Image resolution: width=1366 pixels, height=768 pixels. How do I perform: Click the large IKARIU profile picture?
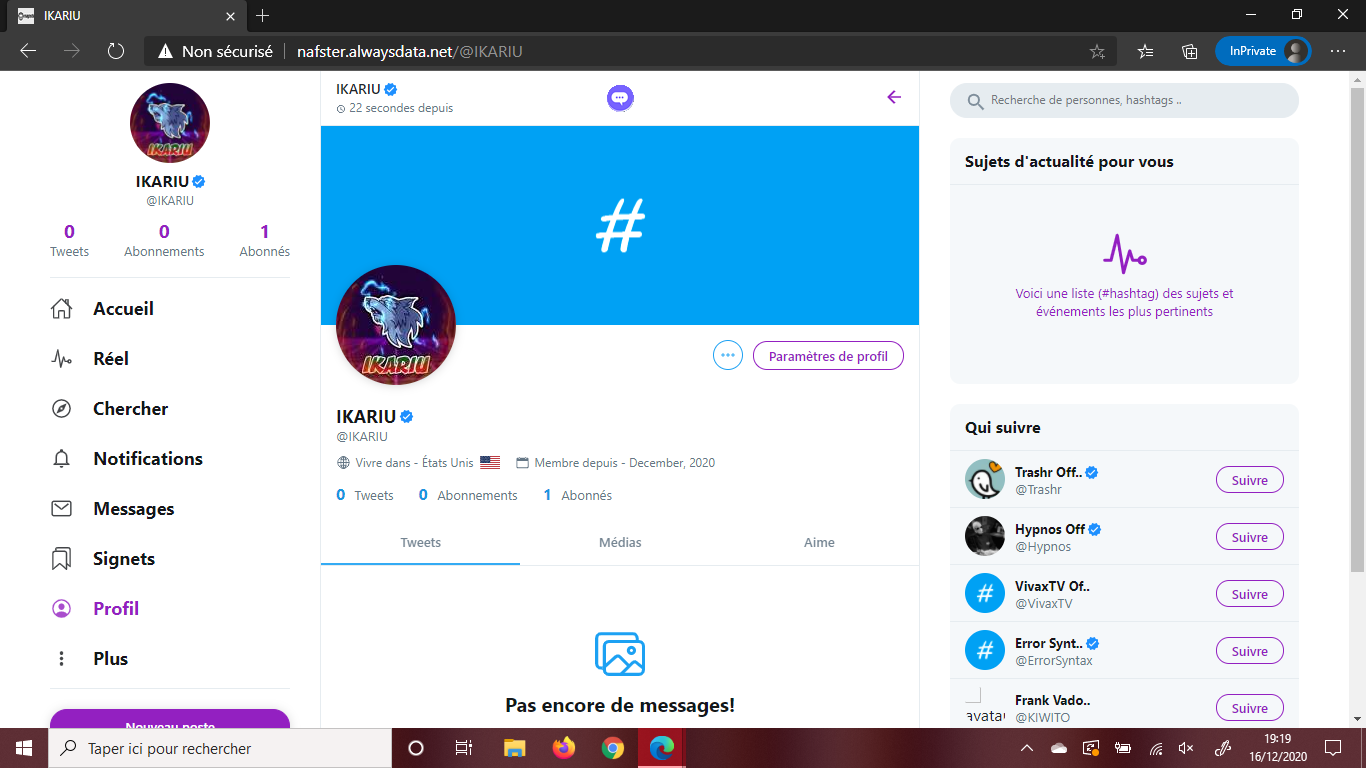[396, 325]
